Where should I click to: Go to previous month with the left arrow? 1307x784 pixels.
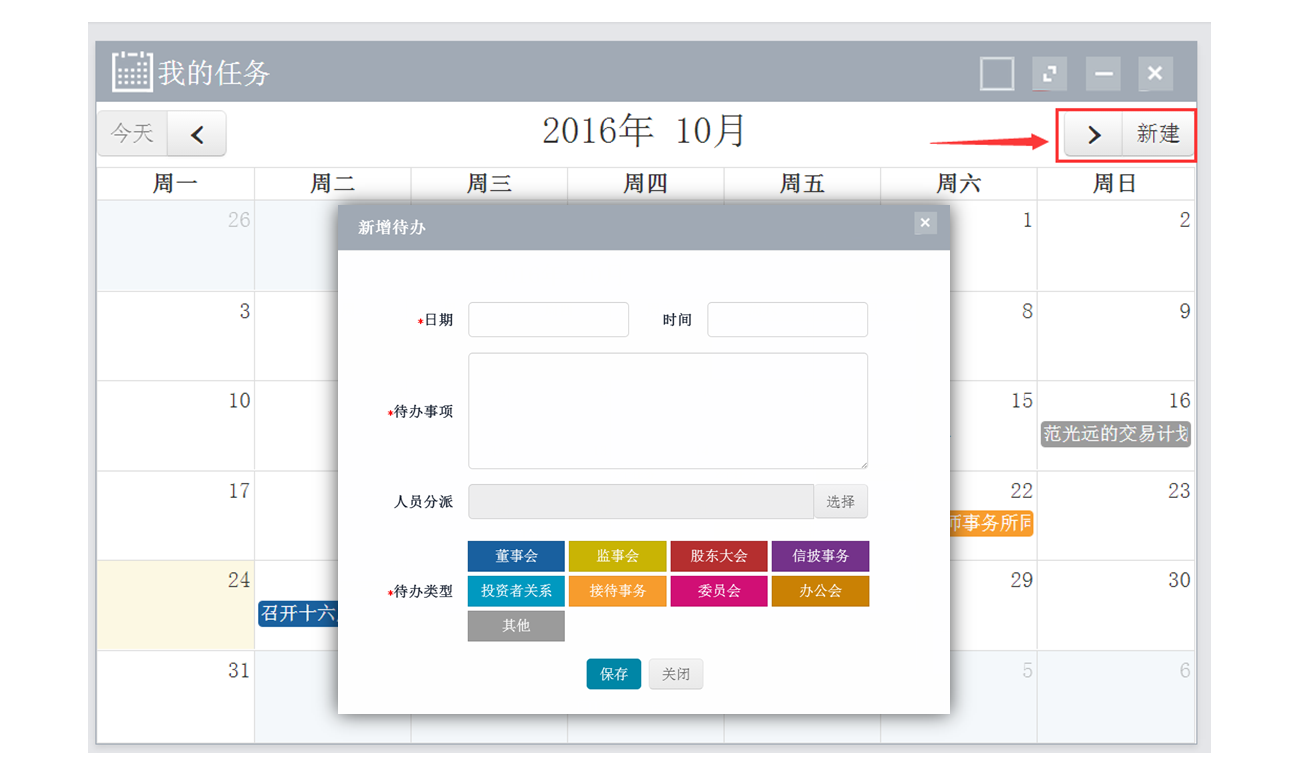coord(197,134)
